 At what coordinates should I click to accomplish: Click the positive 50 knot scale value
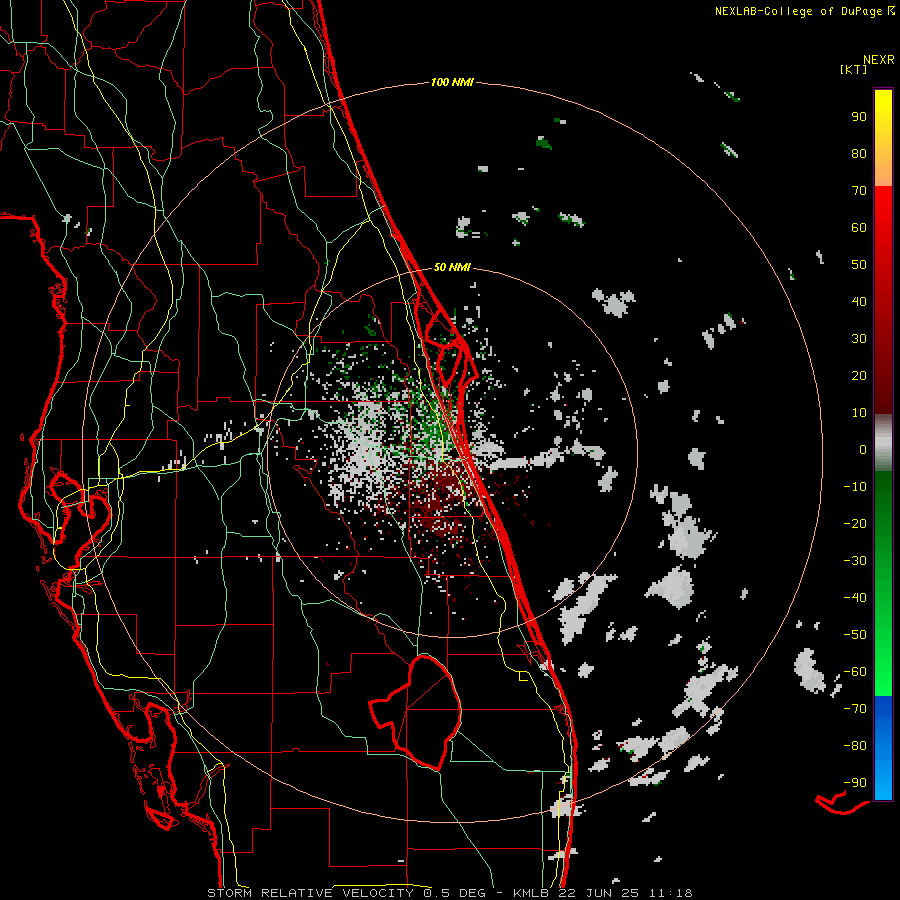pyautogui.click(x=859, y=265)
